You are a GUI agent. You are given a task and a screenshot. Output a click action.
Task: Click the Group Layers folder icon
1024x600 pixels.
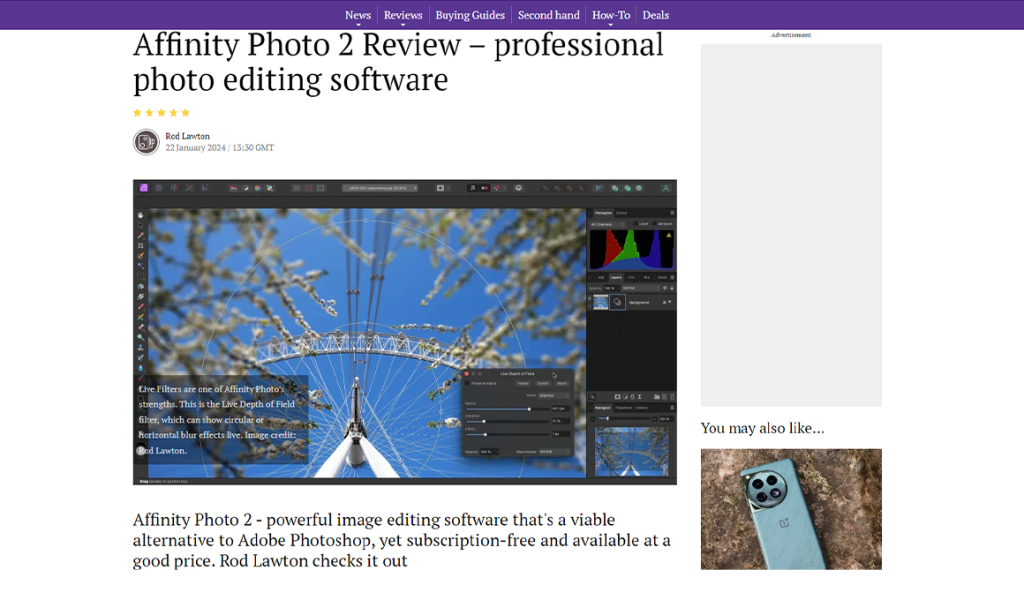click(x=656, y=396)
